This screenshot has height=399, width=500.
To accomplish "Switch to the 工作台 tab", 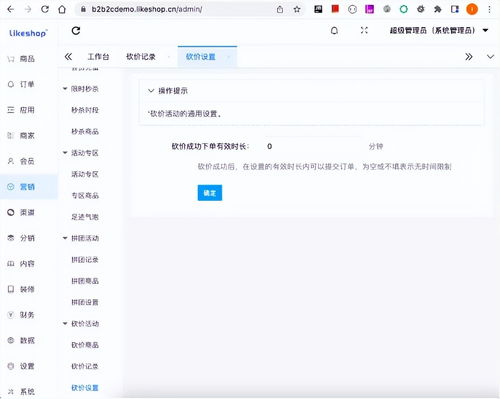I will coord(98,57).
